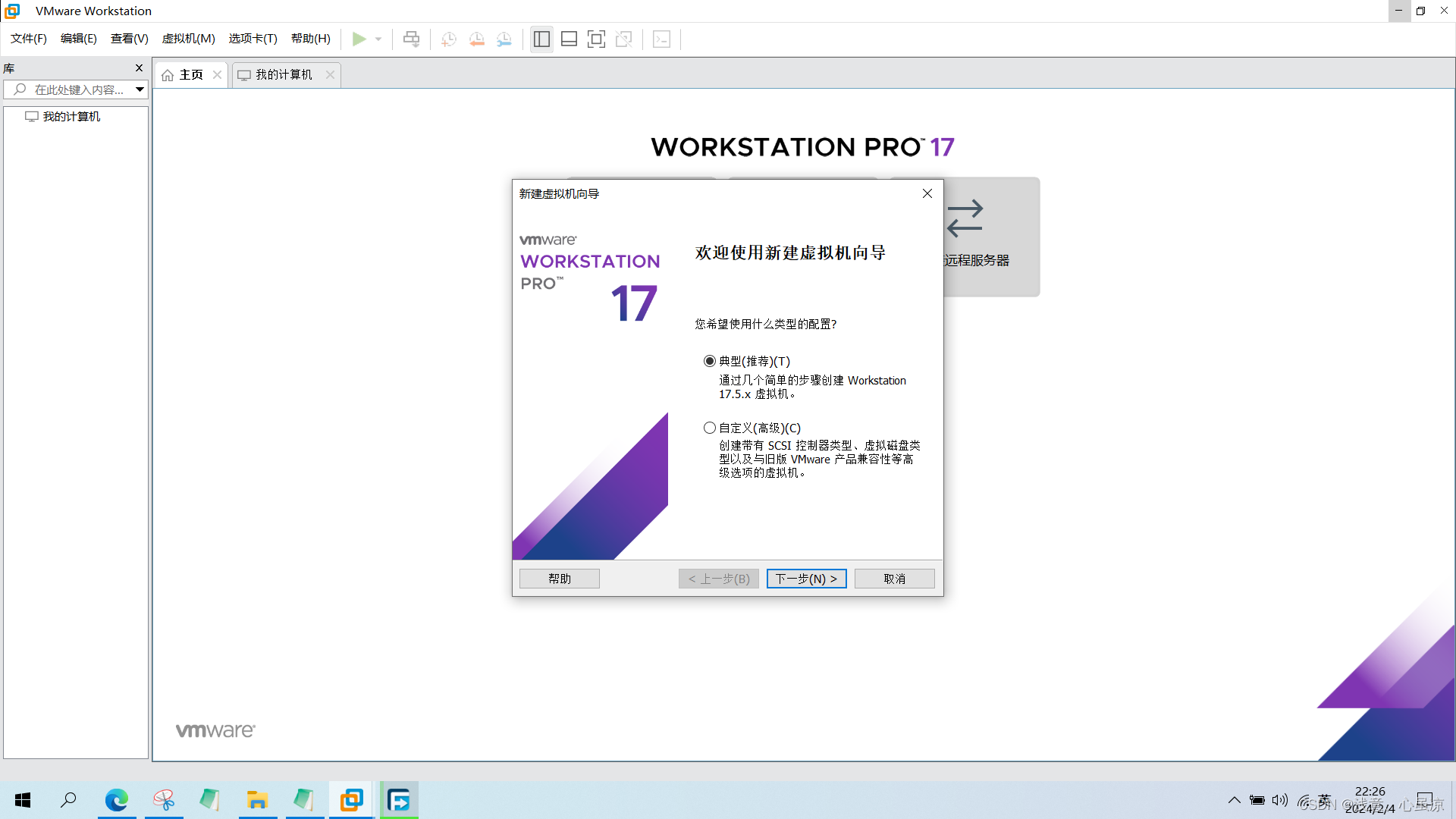Image resolution: width=1456 pixels, height=819 pixels.
Task: Start the virtual machine with the play button
Action: 360,39
